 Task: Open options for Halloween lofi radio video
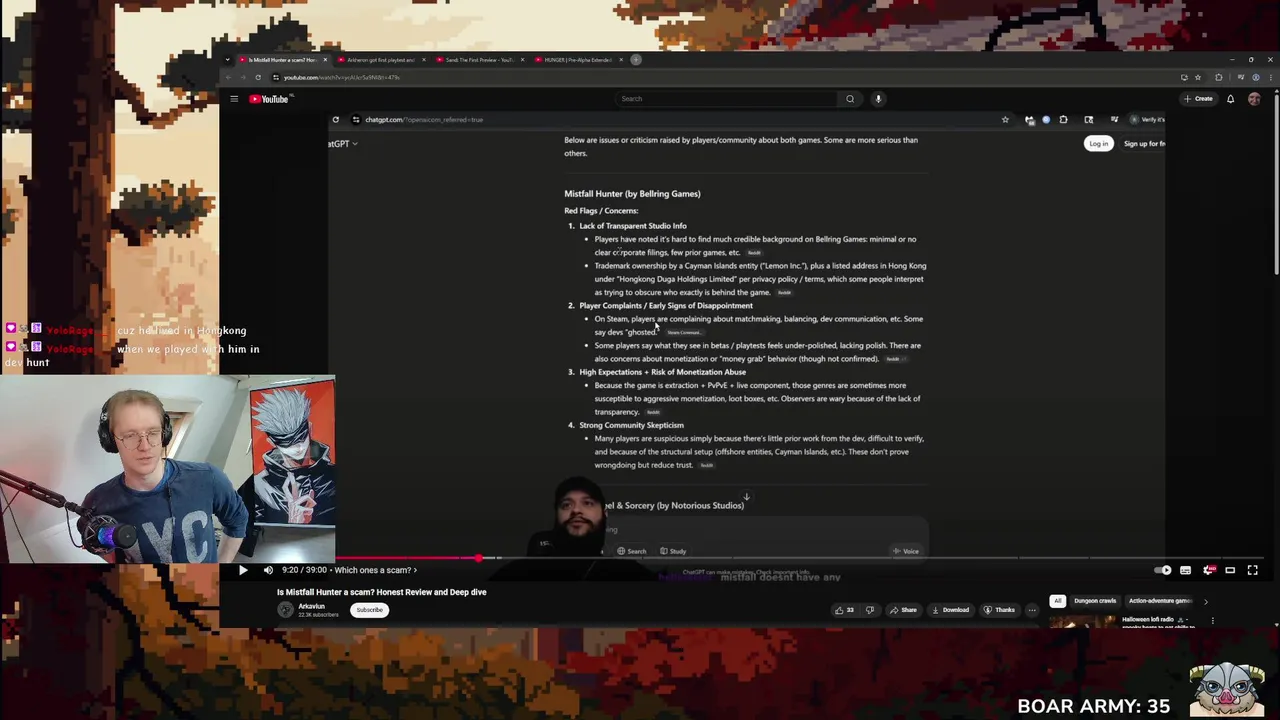[1212, 621]
